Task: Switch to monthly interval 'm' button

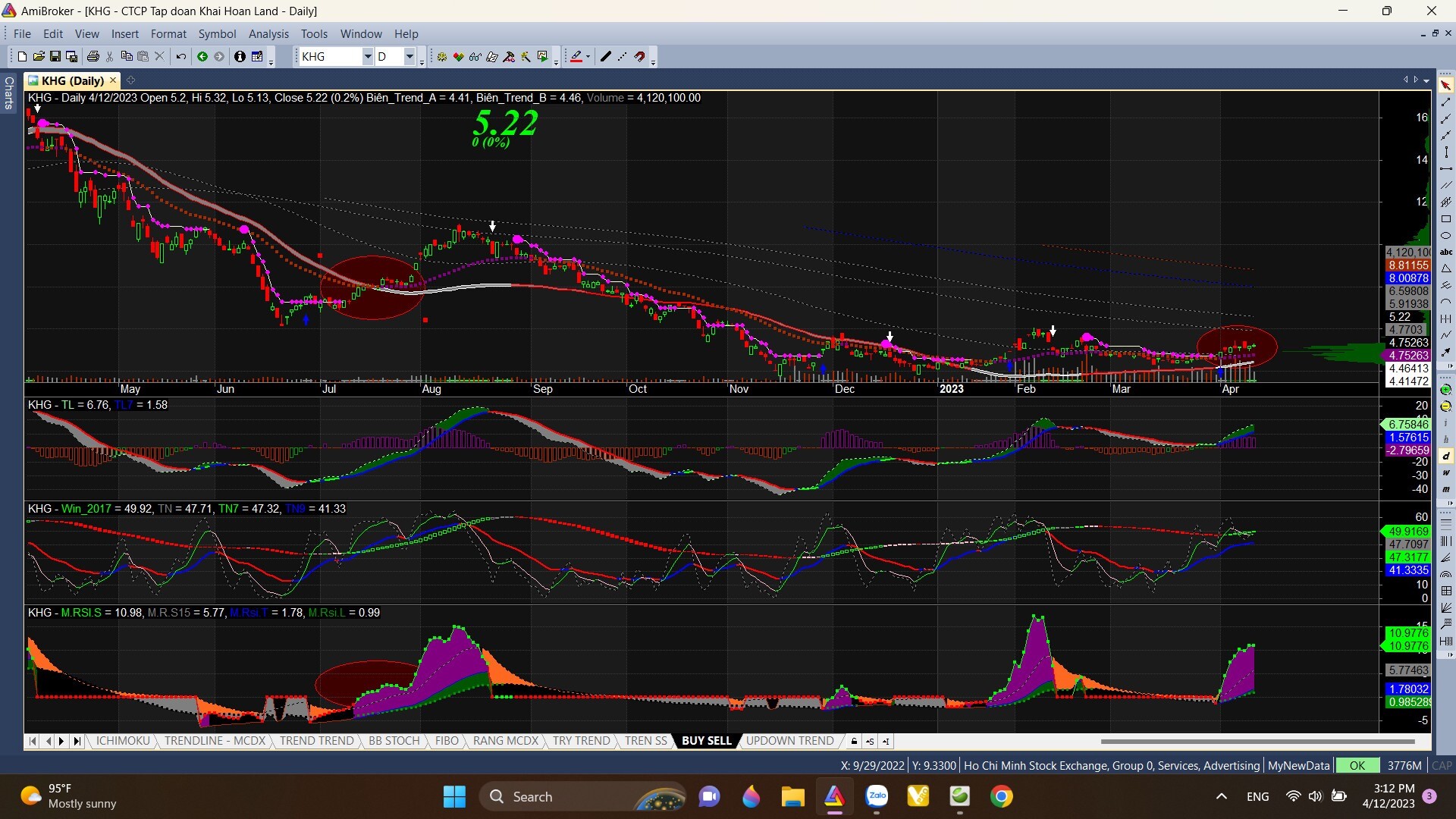Action: coord(1445,489)
